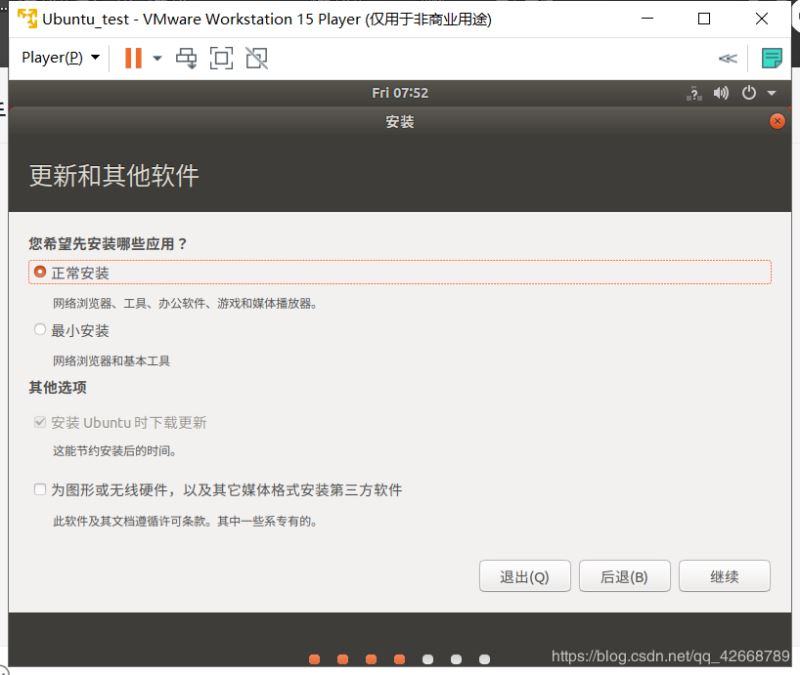Pause the virtual machine with the orange pause icon
This screenshot has width=800, height=675.
[133, 58]
